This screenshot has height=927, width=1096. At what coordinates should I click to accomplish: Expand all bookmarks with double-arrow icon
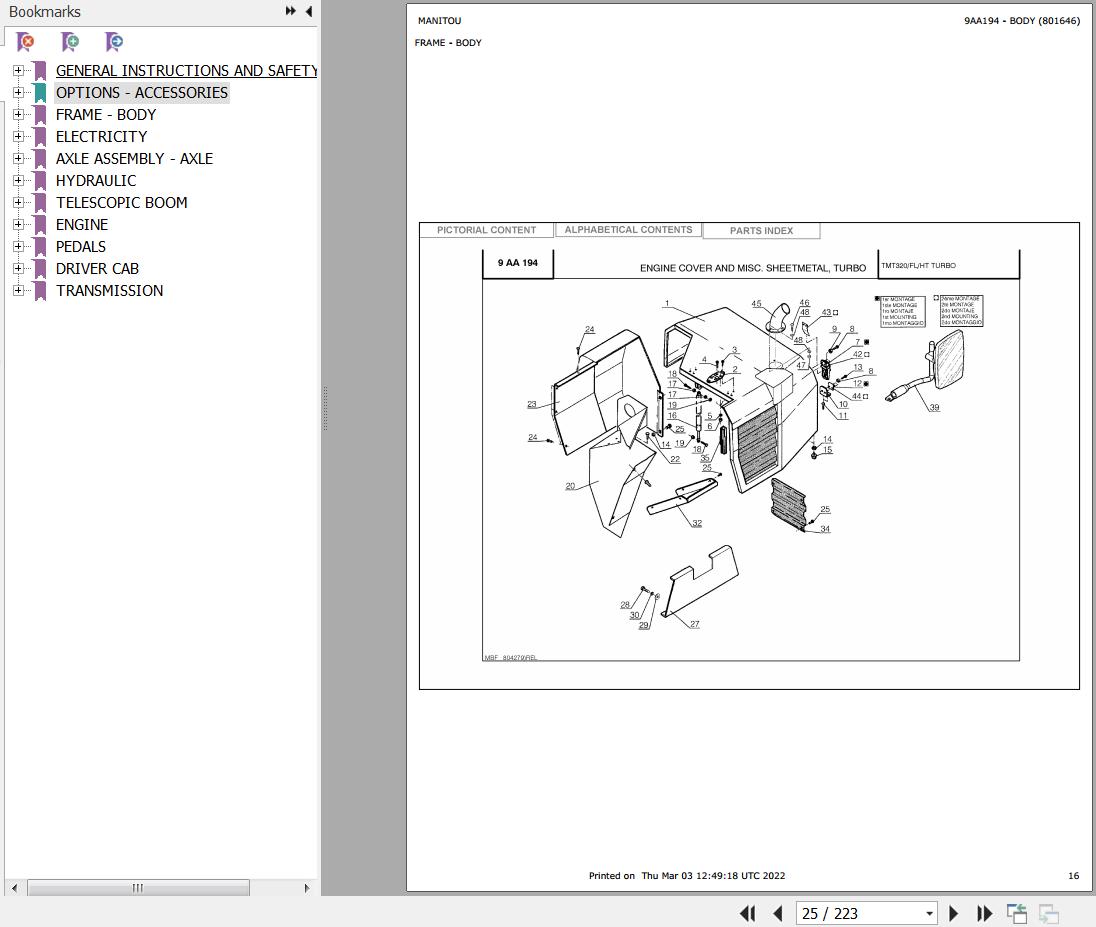tap(291, 11)
